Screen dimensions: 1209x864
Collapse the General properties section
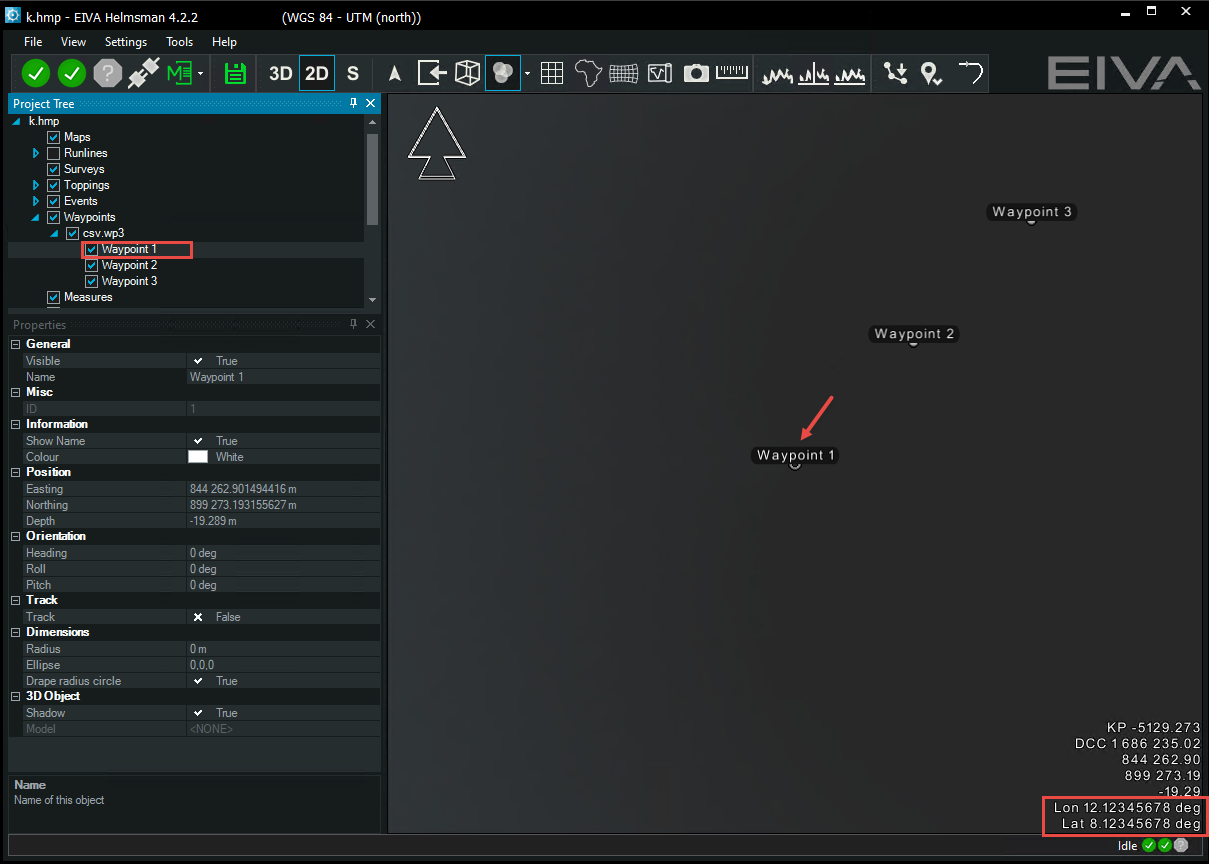(15, 344)
